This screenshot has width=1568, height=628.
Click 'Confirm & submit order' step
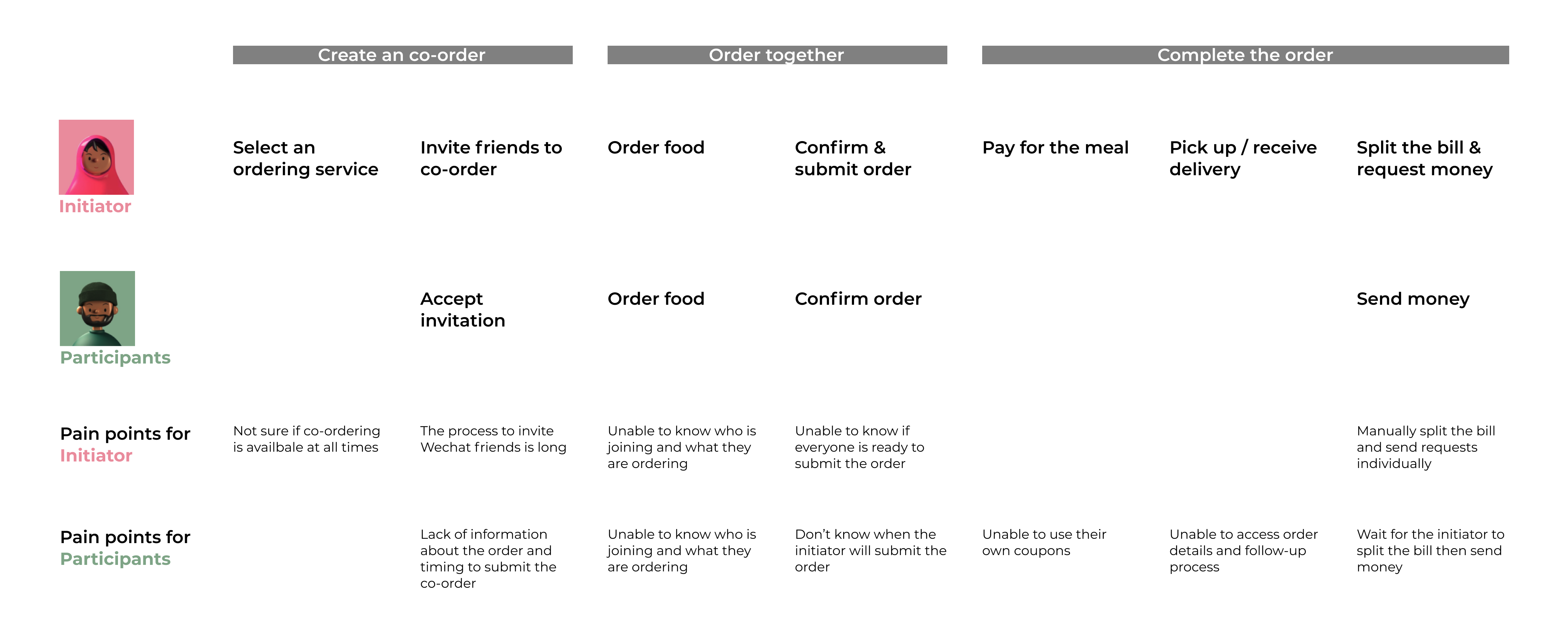[852, 158]
